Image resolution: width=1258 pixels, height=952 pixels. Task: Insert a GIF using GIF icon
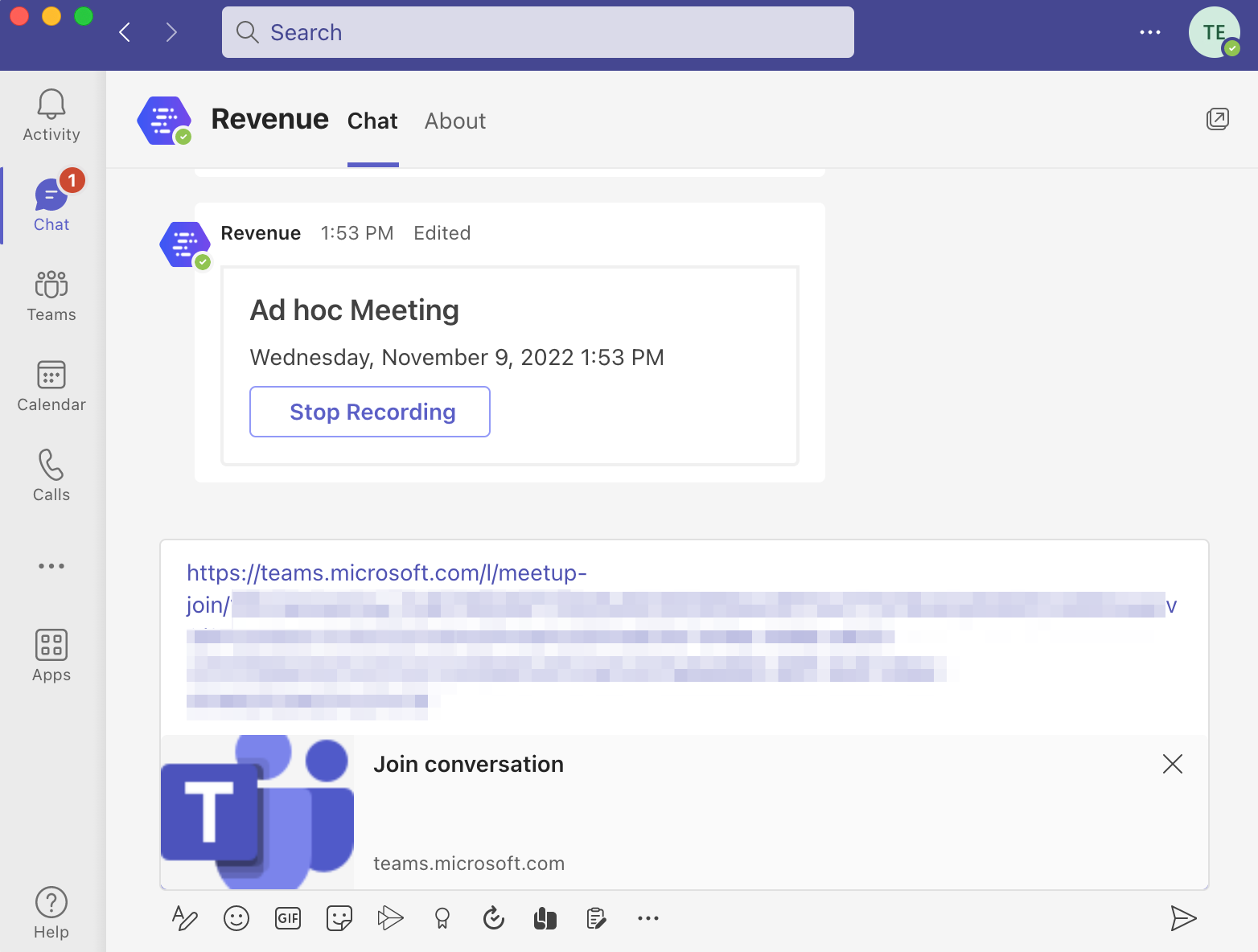pos(288,918)
